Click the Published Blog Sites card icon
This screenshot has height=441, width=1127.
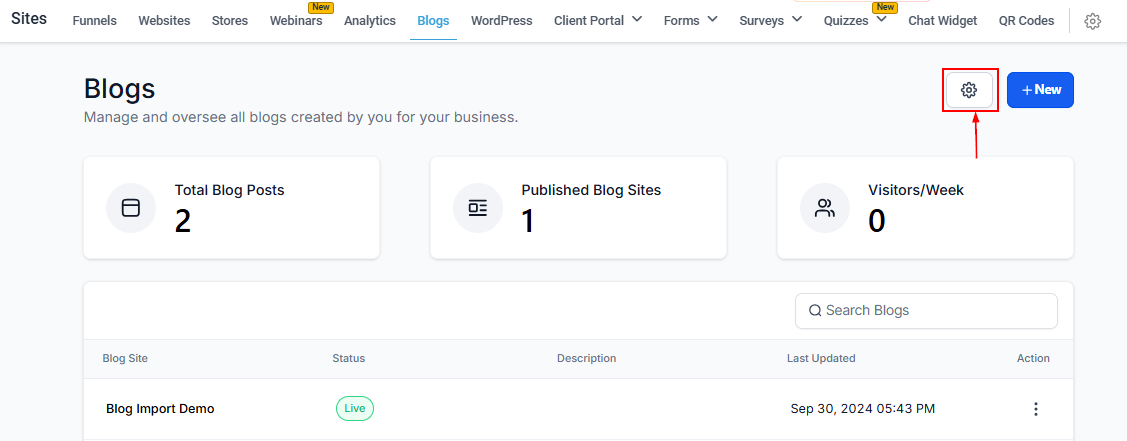(x=478, y=208)
